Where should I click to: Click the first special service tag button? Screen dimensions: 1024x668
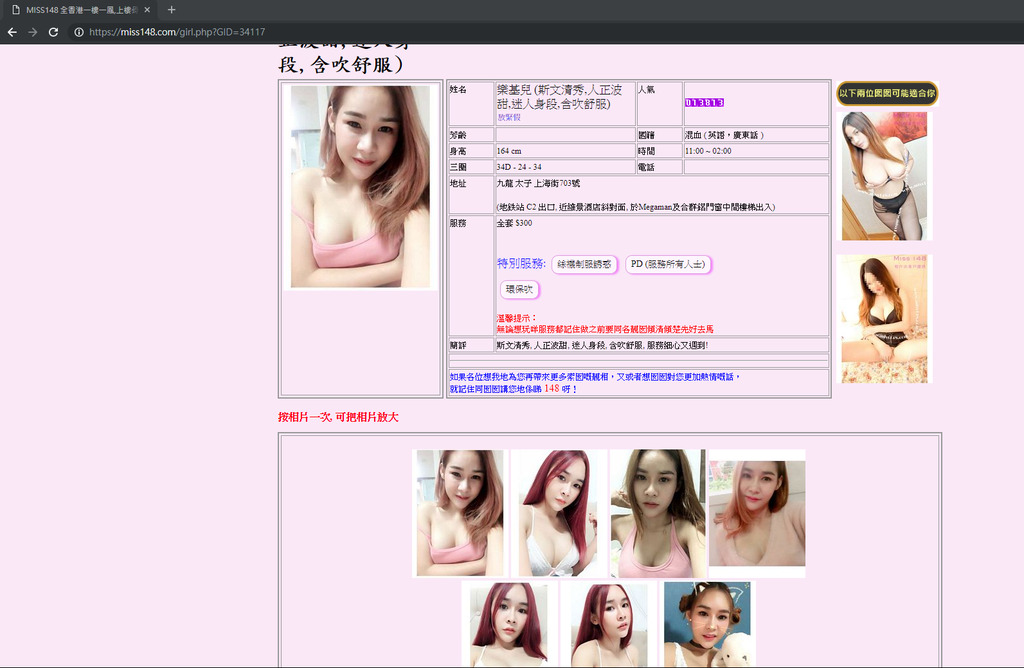(x=584, y=264)
